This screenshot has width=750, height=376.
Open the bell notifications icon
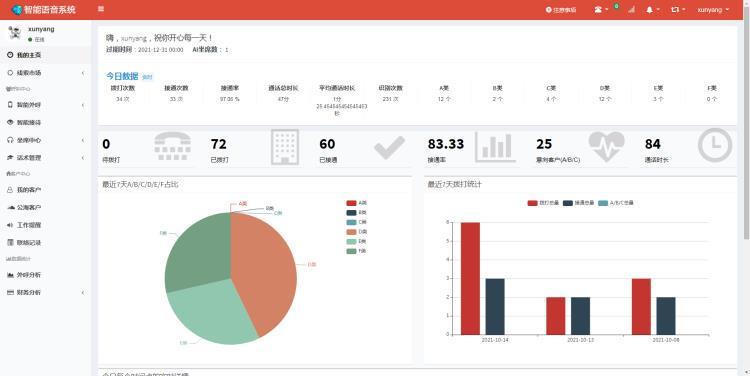pyautogui.click(x=650, y=10)
